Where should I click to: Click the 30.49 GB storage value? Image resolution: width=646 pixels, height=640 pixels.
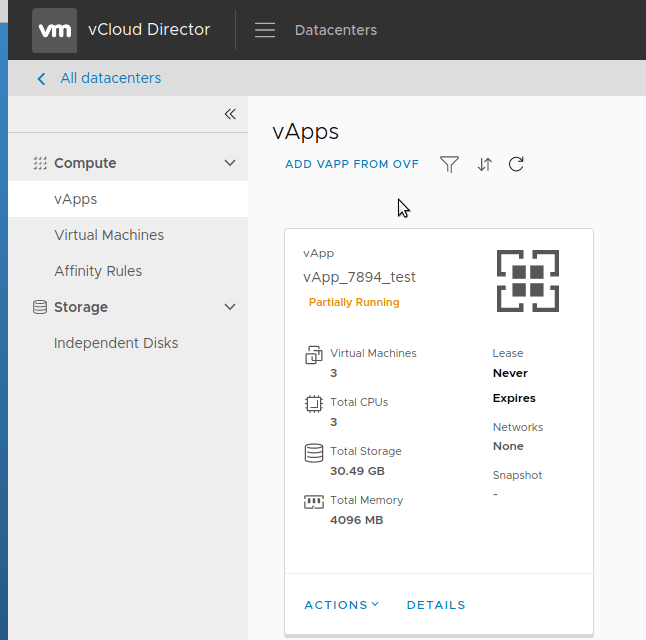coord(357,471)
